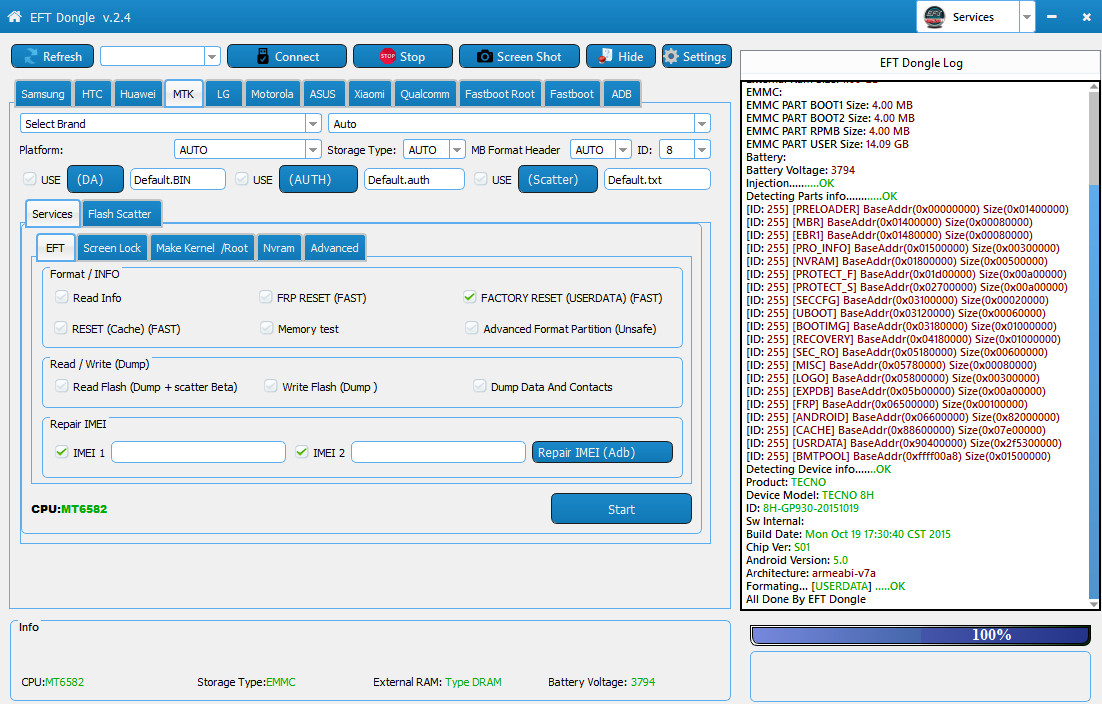Click the IMEI 2 input field
The width and height of the screenshot is (1102, 704).
tap(439, 452)
